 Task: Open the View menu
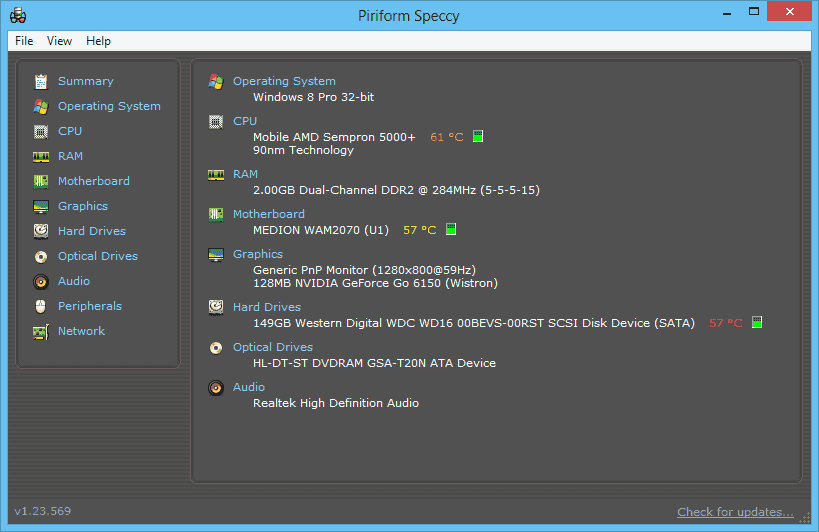coord(59,41)
